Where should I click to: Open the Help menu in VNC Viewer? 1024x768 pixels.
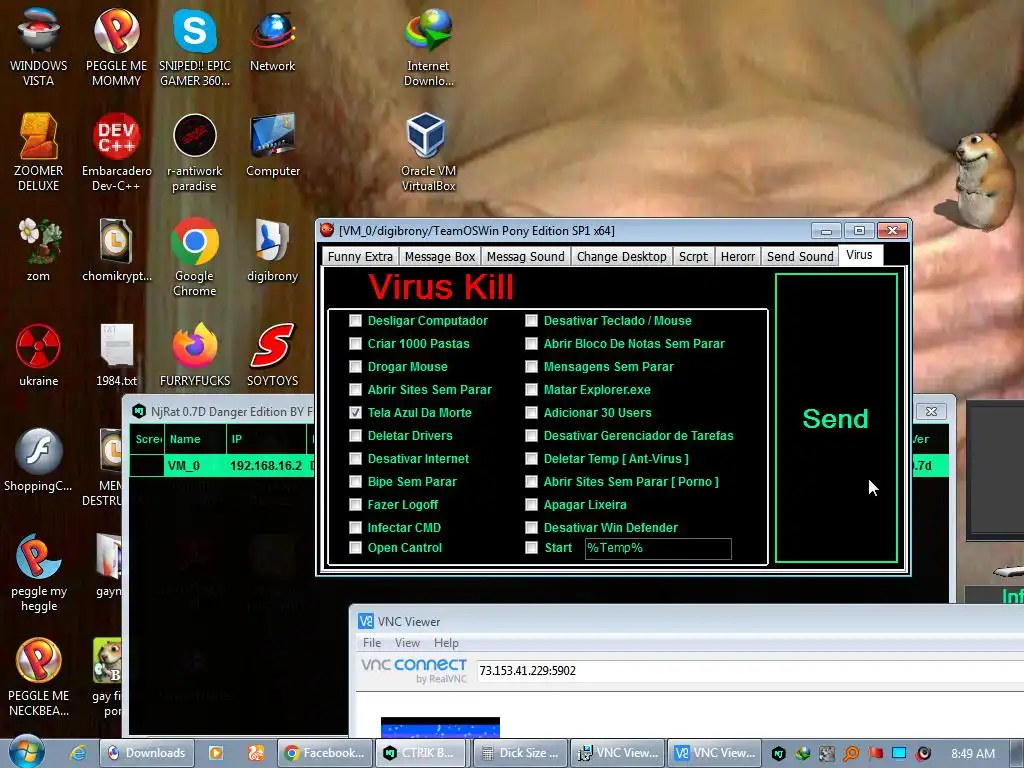(x=446, y=643)
